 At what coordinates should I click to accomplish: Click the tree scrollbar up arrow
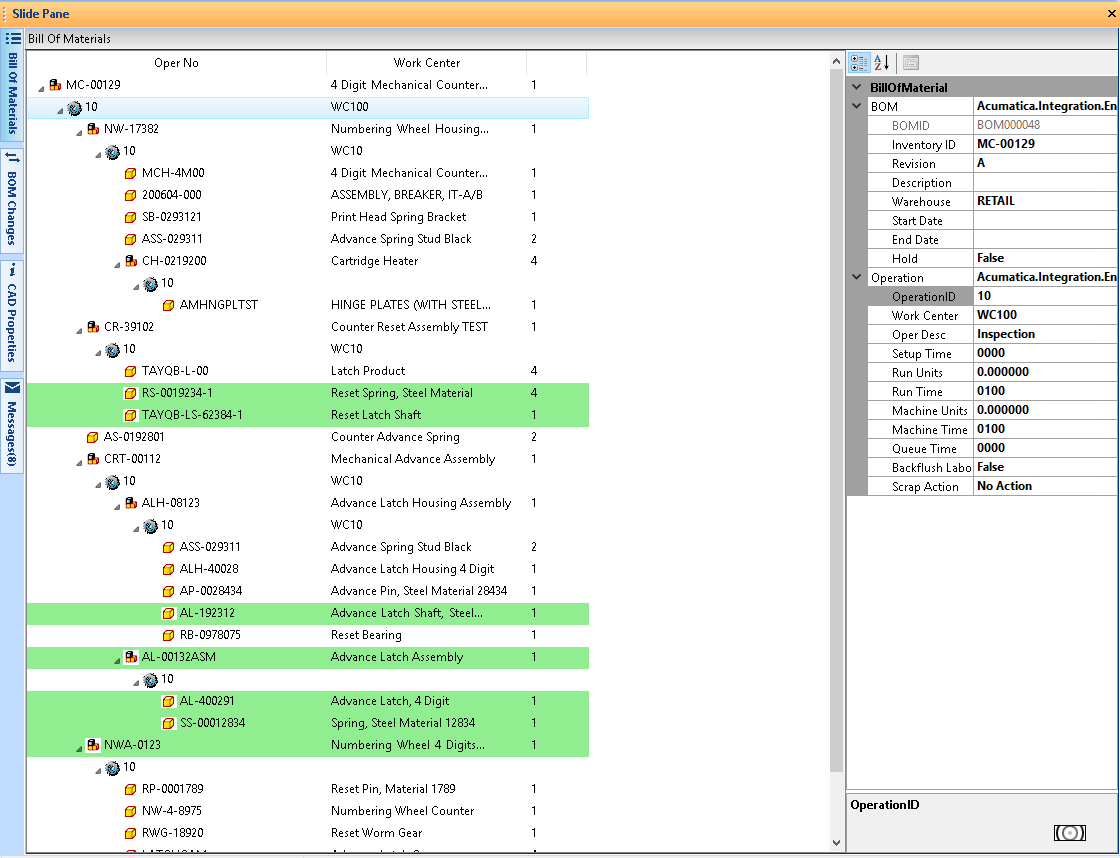pos(836,61)
